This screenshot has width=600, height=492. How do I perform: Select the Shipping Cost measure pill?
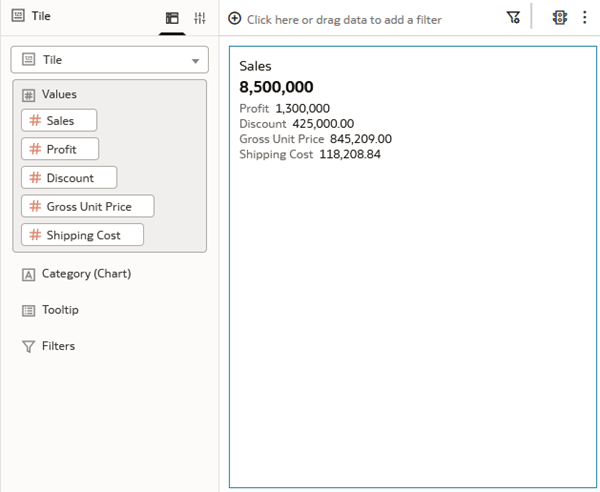[x=82, y=235]
